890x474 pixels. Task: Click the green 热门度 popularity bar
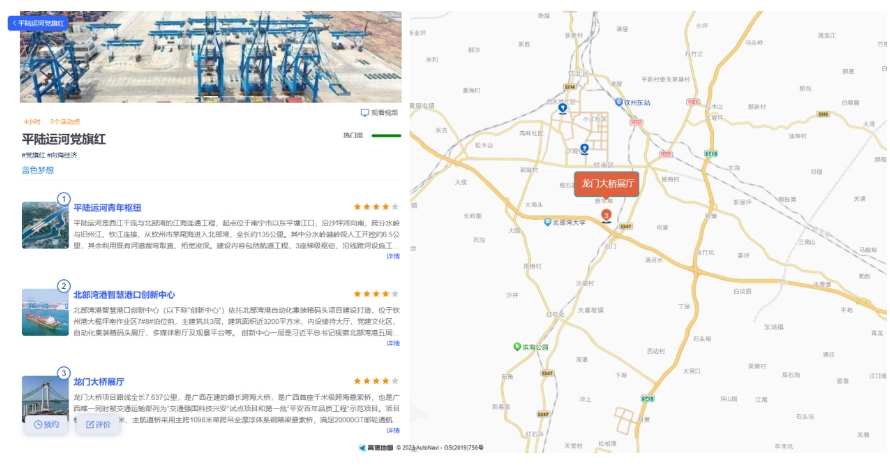pos(386,136)
